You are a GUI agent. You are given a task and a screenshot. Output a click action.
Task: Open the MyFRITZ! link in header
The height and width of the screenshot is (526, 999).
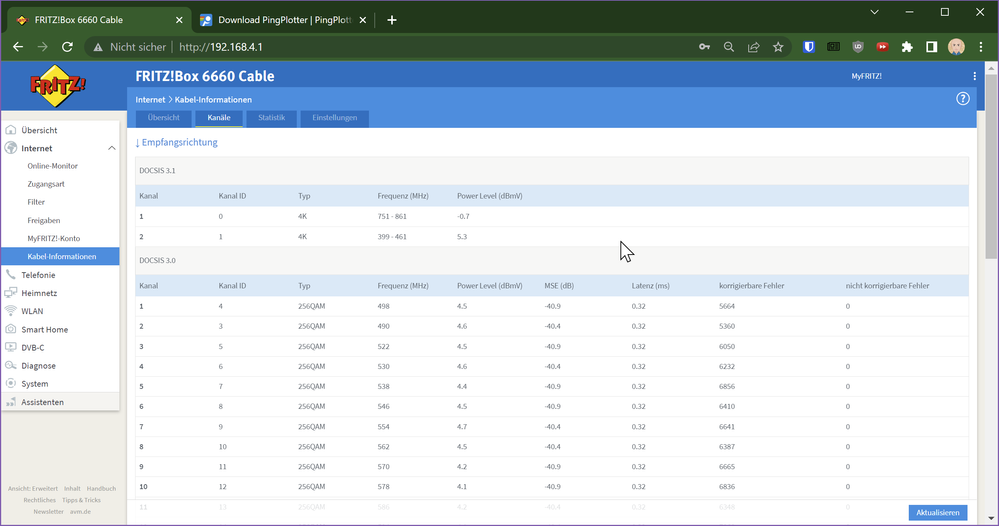point(866,76)
